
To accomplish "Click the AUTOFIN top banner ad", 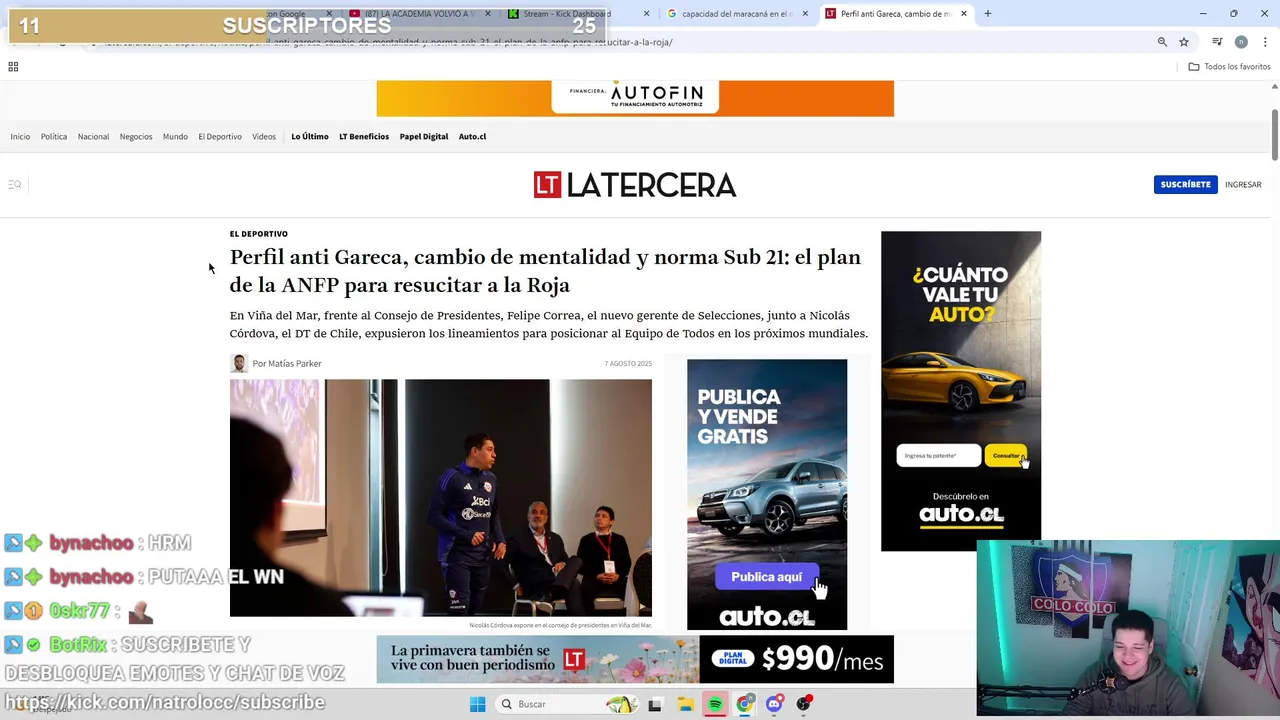I will [x=635, y=98].
